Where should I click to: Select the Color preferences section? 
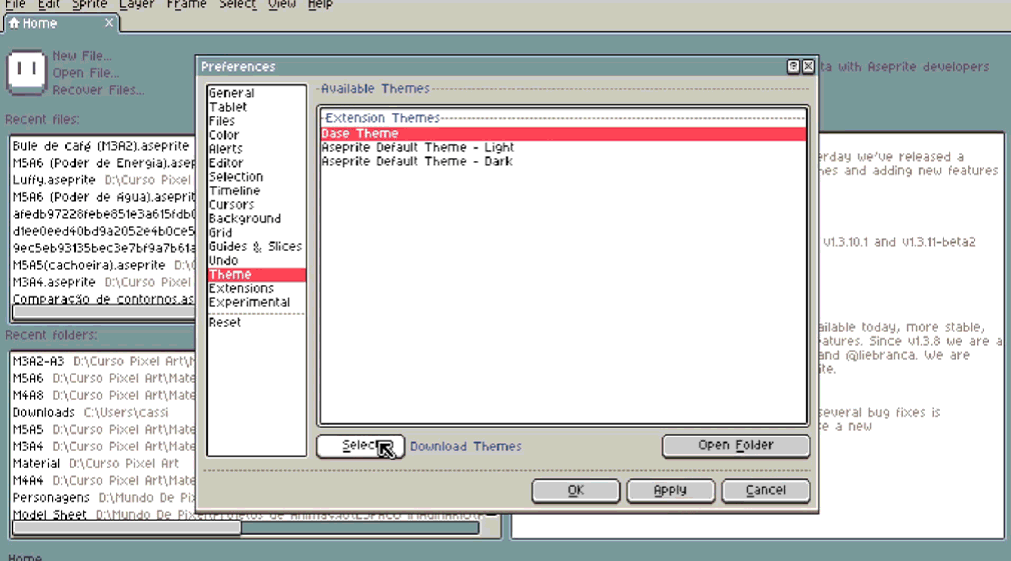(x=257, y=135)
